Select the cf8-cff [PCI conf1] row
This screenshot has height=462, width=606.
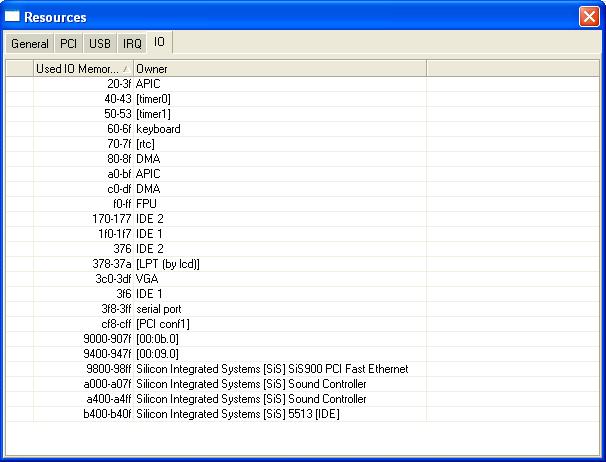tap(303, 324)
